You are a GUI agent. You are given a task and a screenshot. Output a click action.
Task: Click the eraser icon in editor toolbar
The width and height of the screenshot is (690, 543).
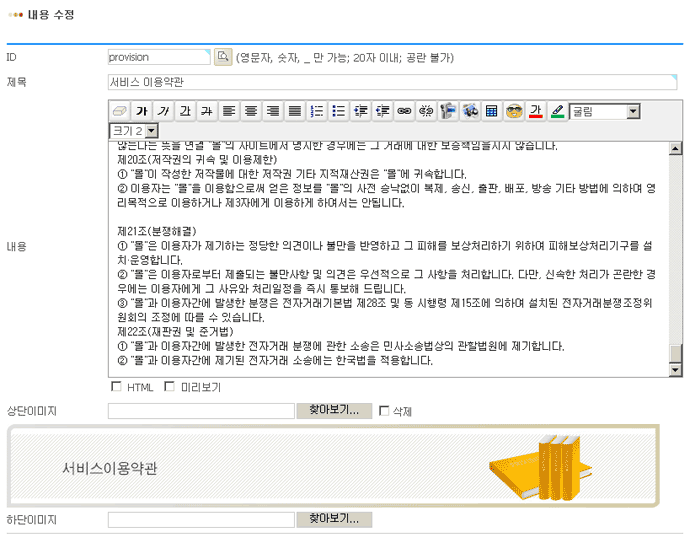point(119,110)
